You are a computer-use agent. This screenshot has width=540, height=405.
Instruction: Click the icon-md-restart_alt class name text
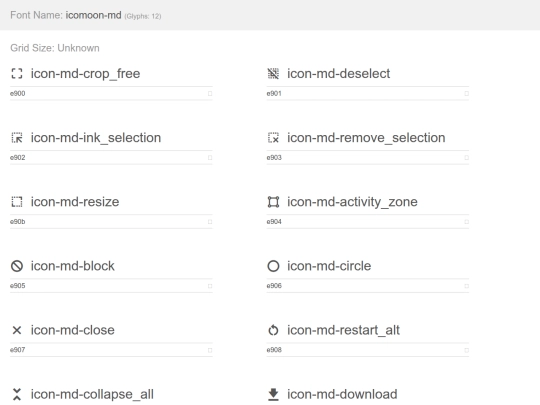click(343, 330)
